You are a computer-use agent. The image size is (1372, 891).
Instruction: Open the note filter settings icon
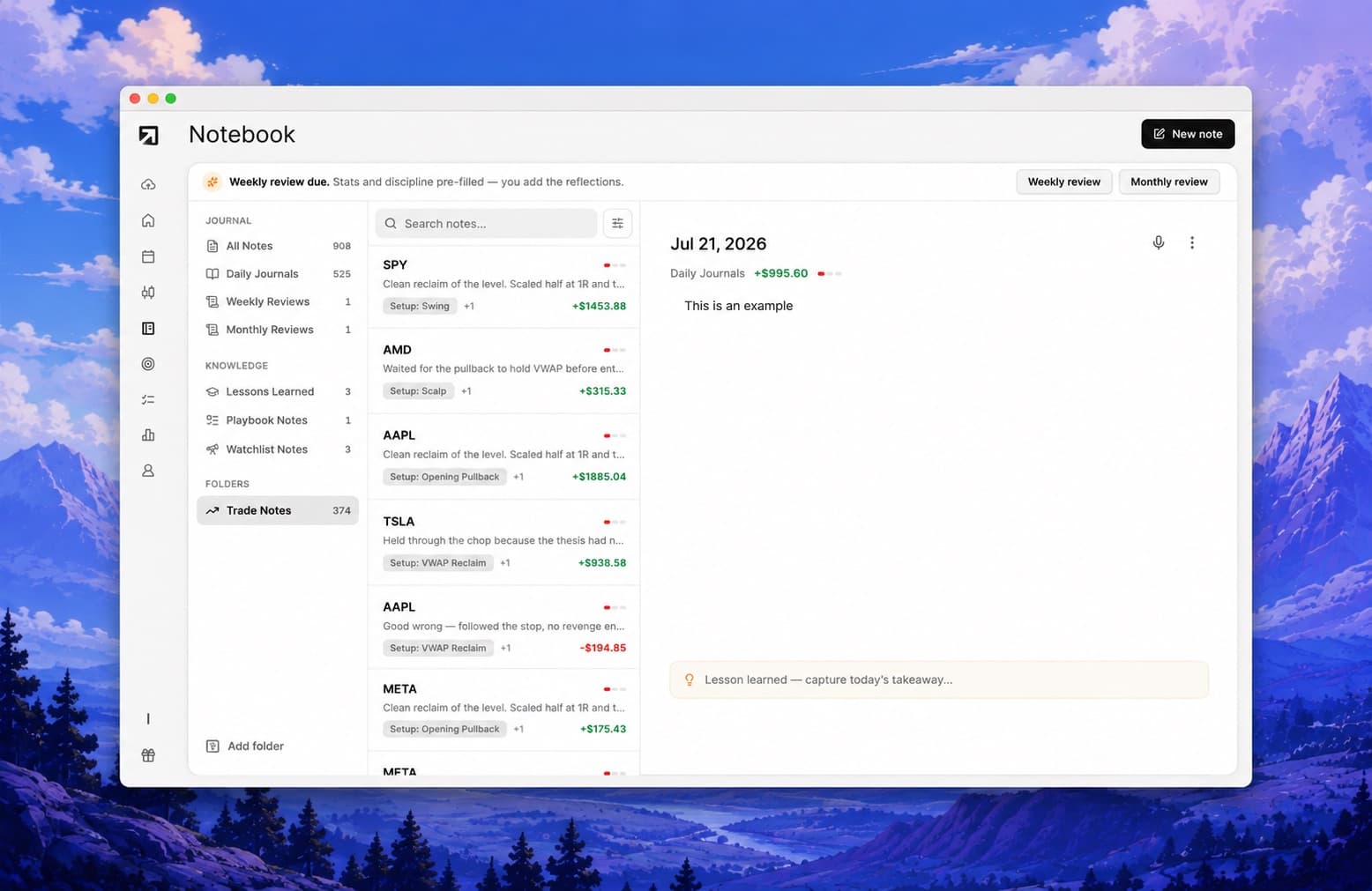click(x=617, y=224)
